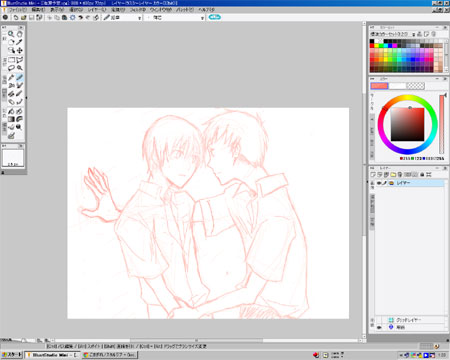The image size is (450, 360).
Task: Select the Pen tool in toolbox
Action: (x=11, y=78)
